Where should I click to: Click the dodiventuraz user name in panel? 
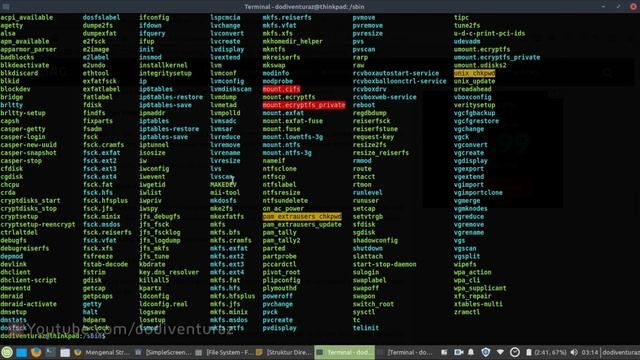coord(621,352)
